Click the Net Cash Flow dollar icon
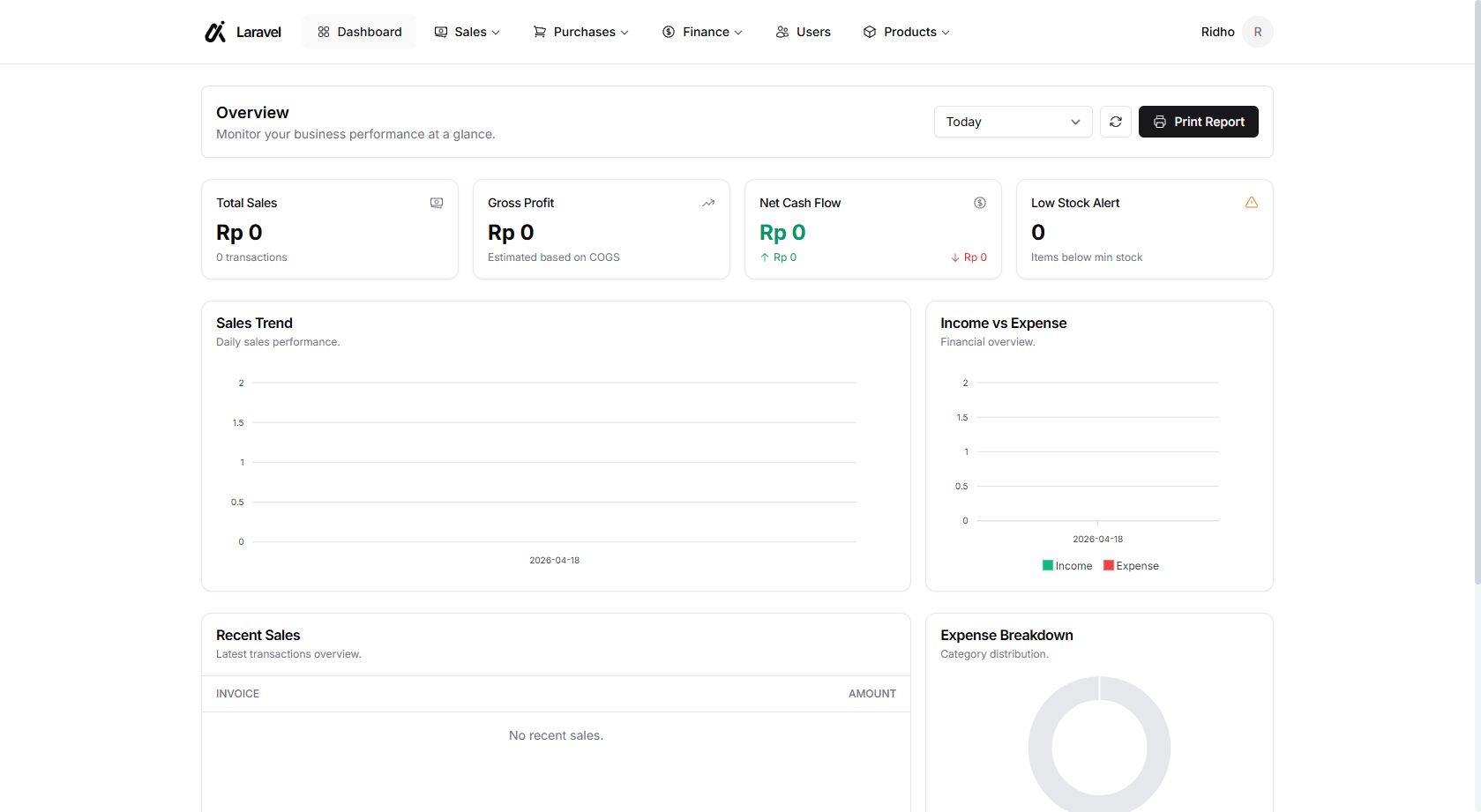Screen dimensions: 1481x812 click(980, 203)
